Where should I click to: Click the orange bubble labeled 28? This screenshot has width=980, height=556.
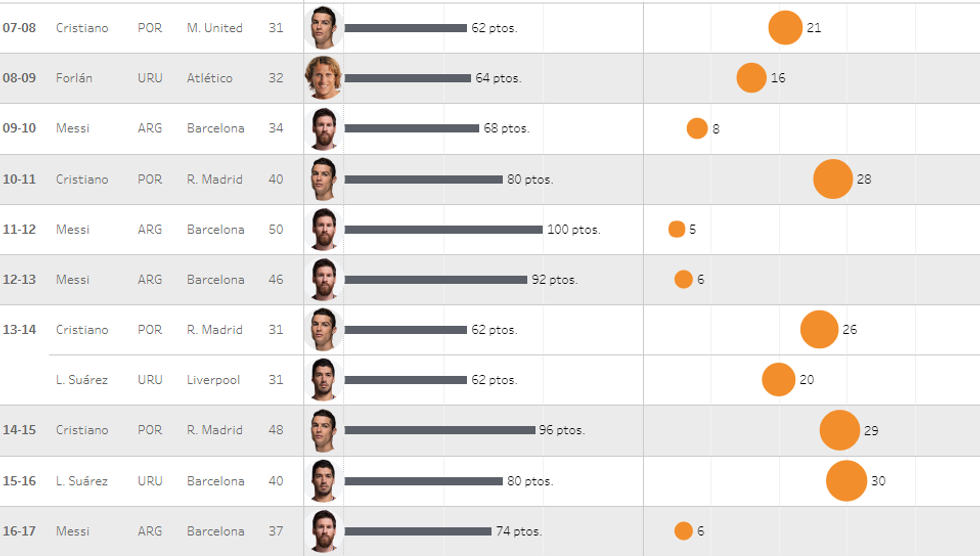(833, 179)
